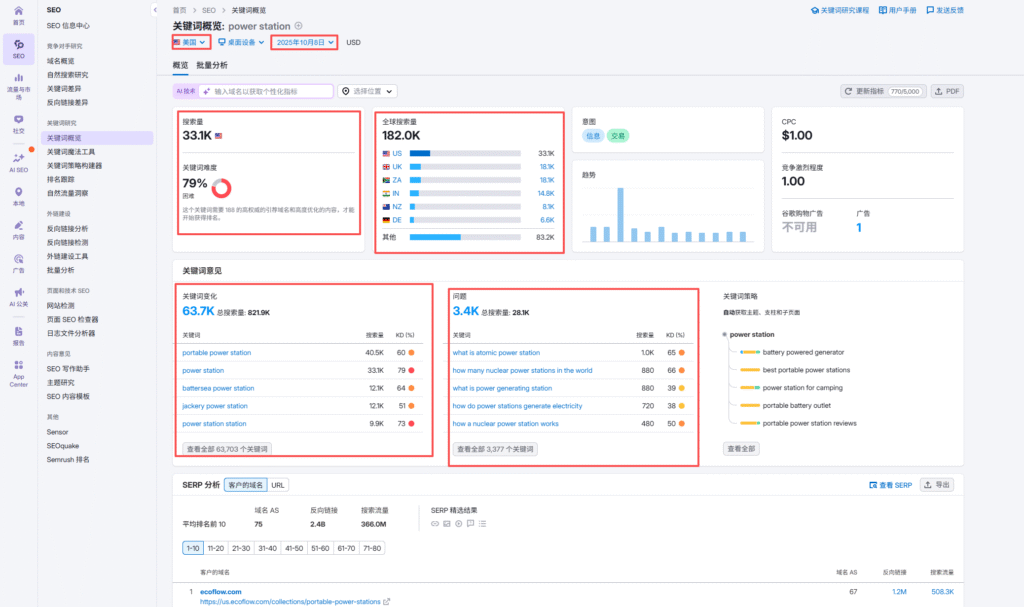Open the 美国 country dropdown
The width and height of the screenshot is (1024, 607).
pyautogui.click(x=190, y=42)
